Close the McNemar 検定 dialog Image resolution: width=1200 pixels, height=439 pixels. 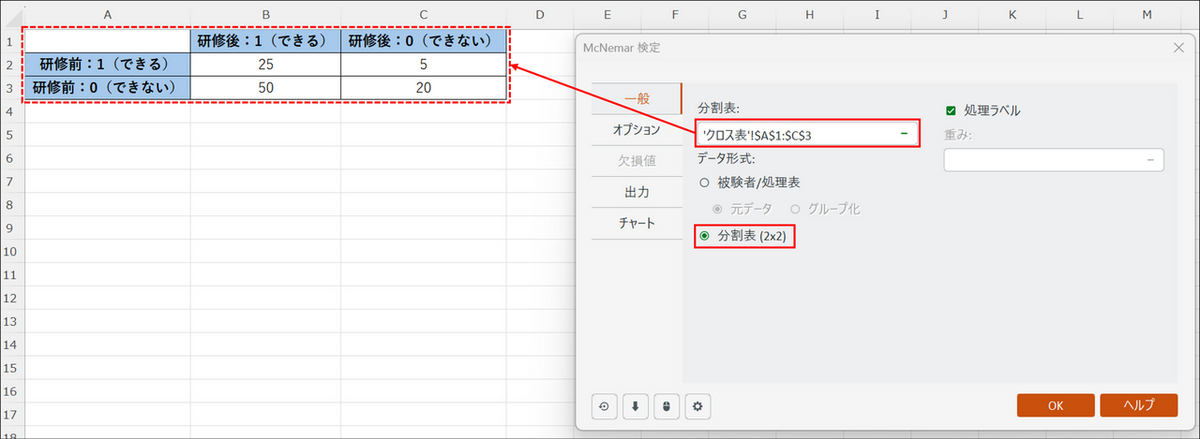[1176, 47]
